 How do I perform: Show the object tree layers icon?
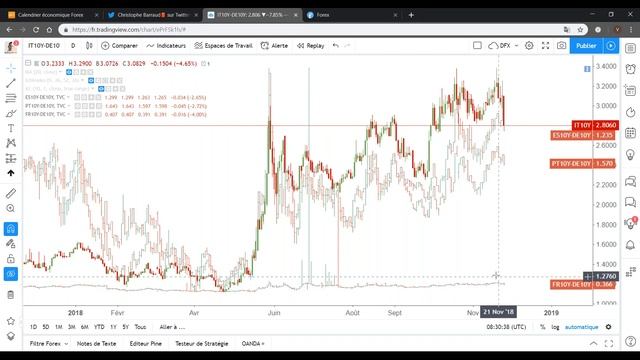pos(11,336)
